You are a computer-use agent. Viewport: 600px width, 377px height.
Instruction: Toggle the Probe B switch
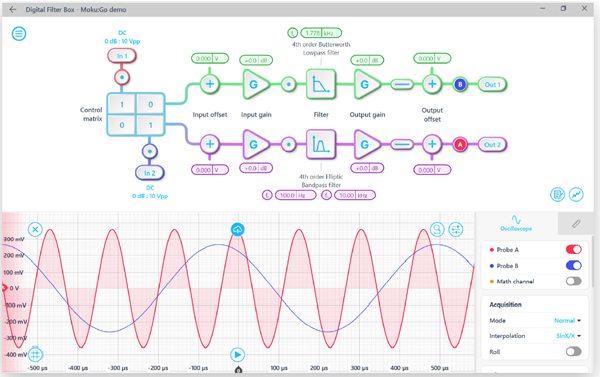point(573,265)
